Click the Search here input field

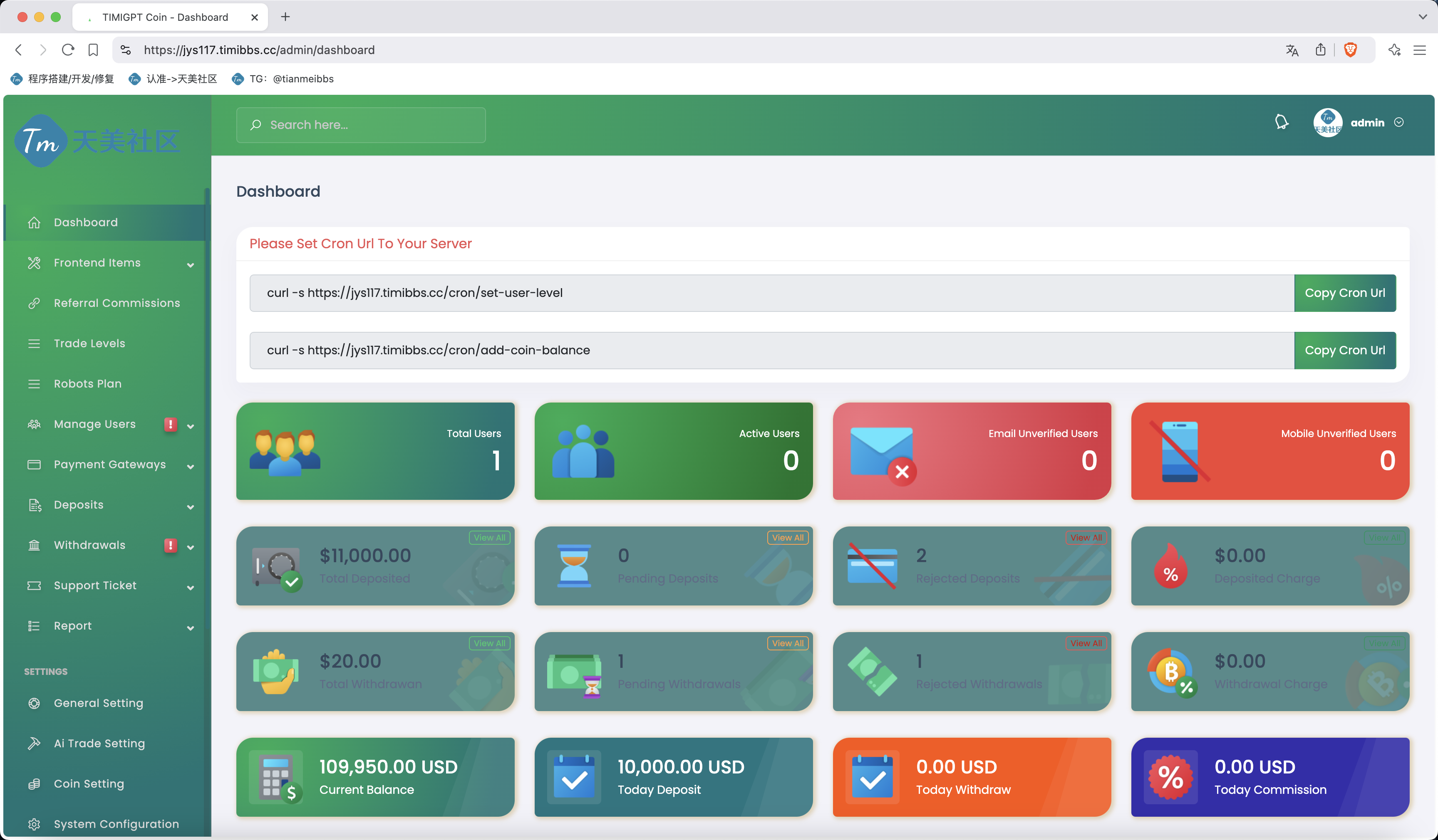(x=361, y=125)
